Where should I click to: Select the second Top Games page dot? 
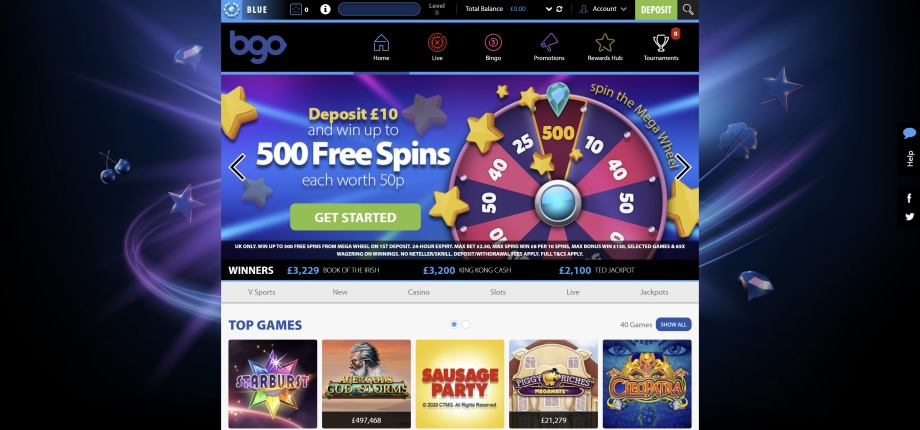point(465,324)
